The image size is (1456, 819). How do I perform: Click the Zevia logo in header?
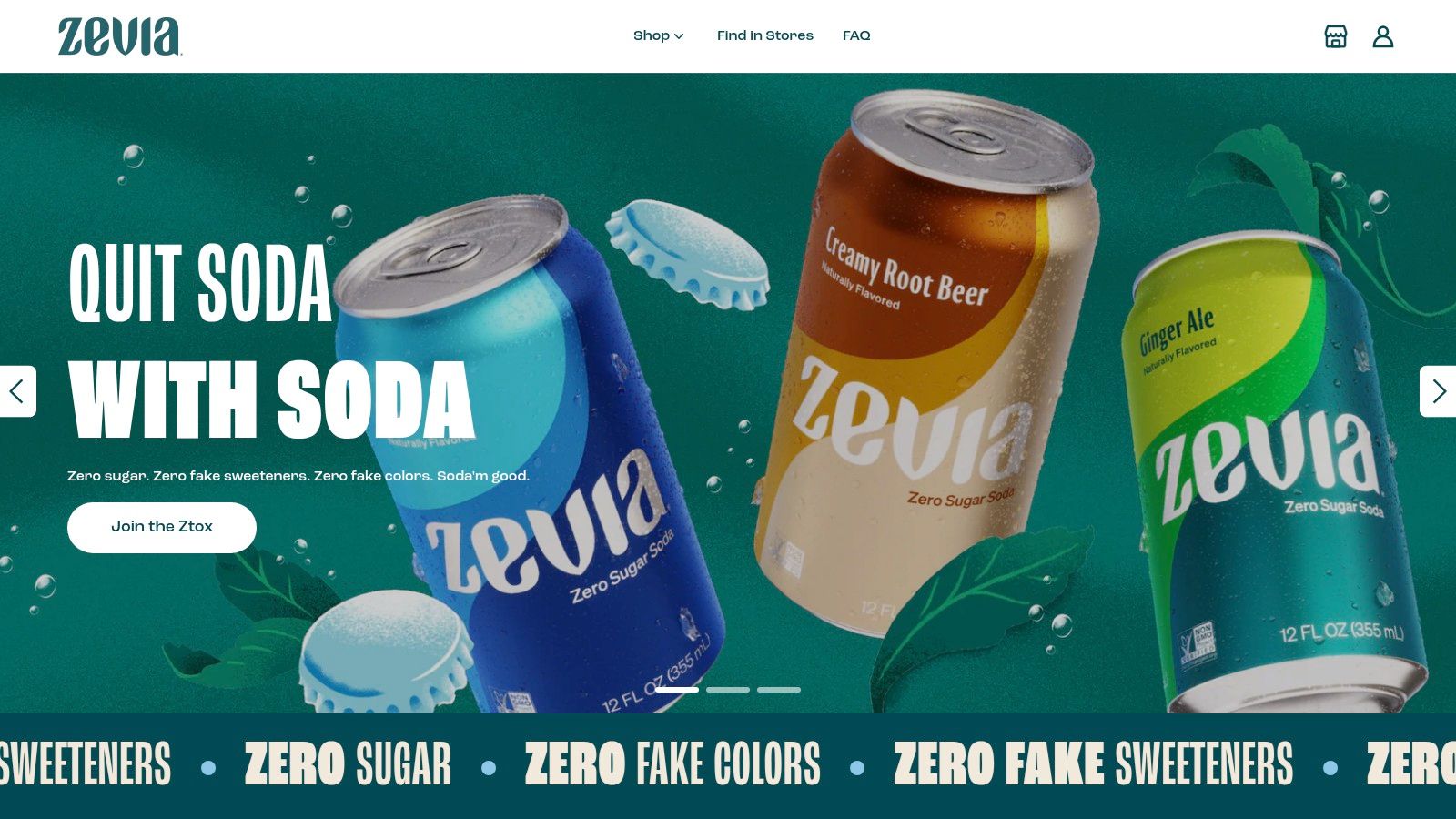click(x=119, y=37)
